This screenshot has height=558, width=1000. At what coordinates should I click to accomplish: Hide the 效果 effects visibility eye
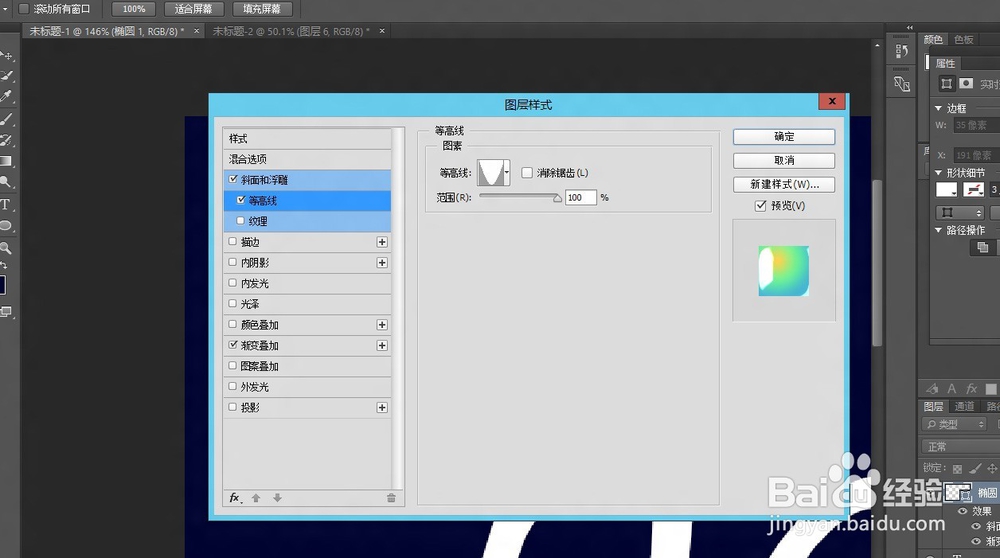point(963,511)
